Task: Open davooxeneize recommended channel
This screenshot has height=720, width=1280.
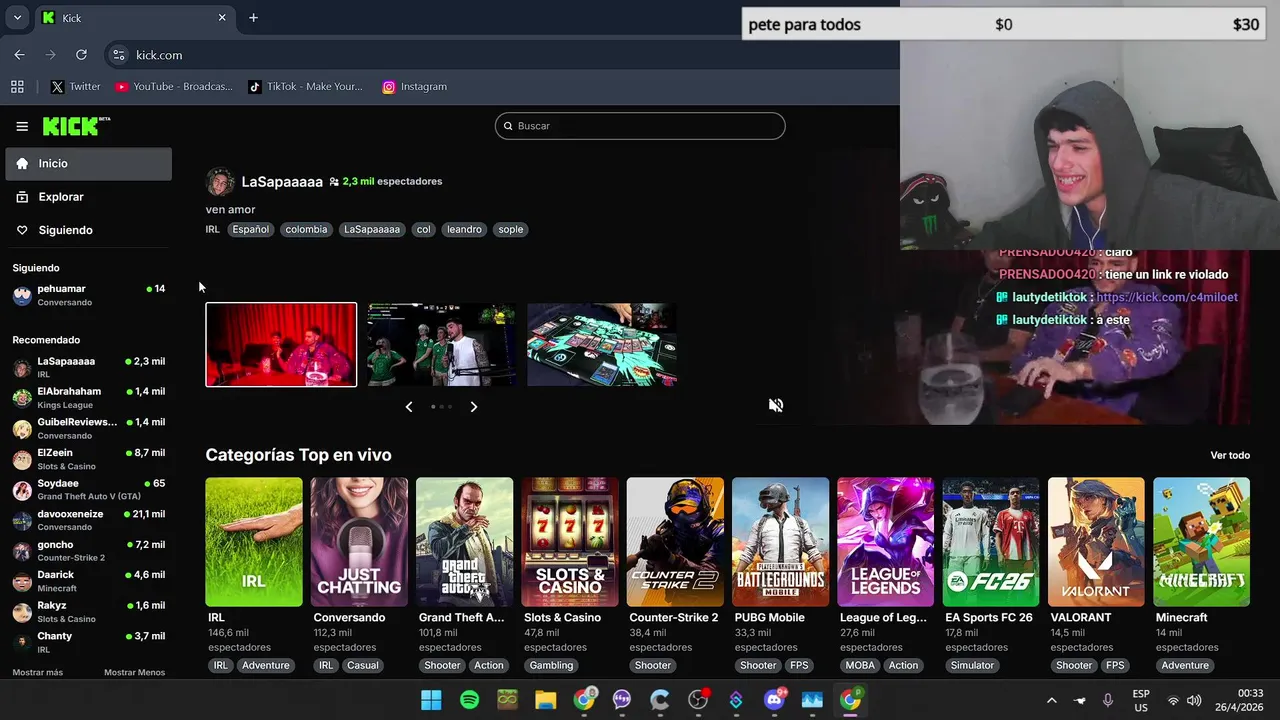Action: pyautogui.click(x=89, y=520)
